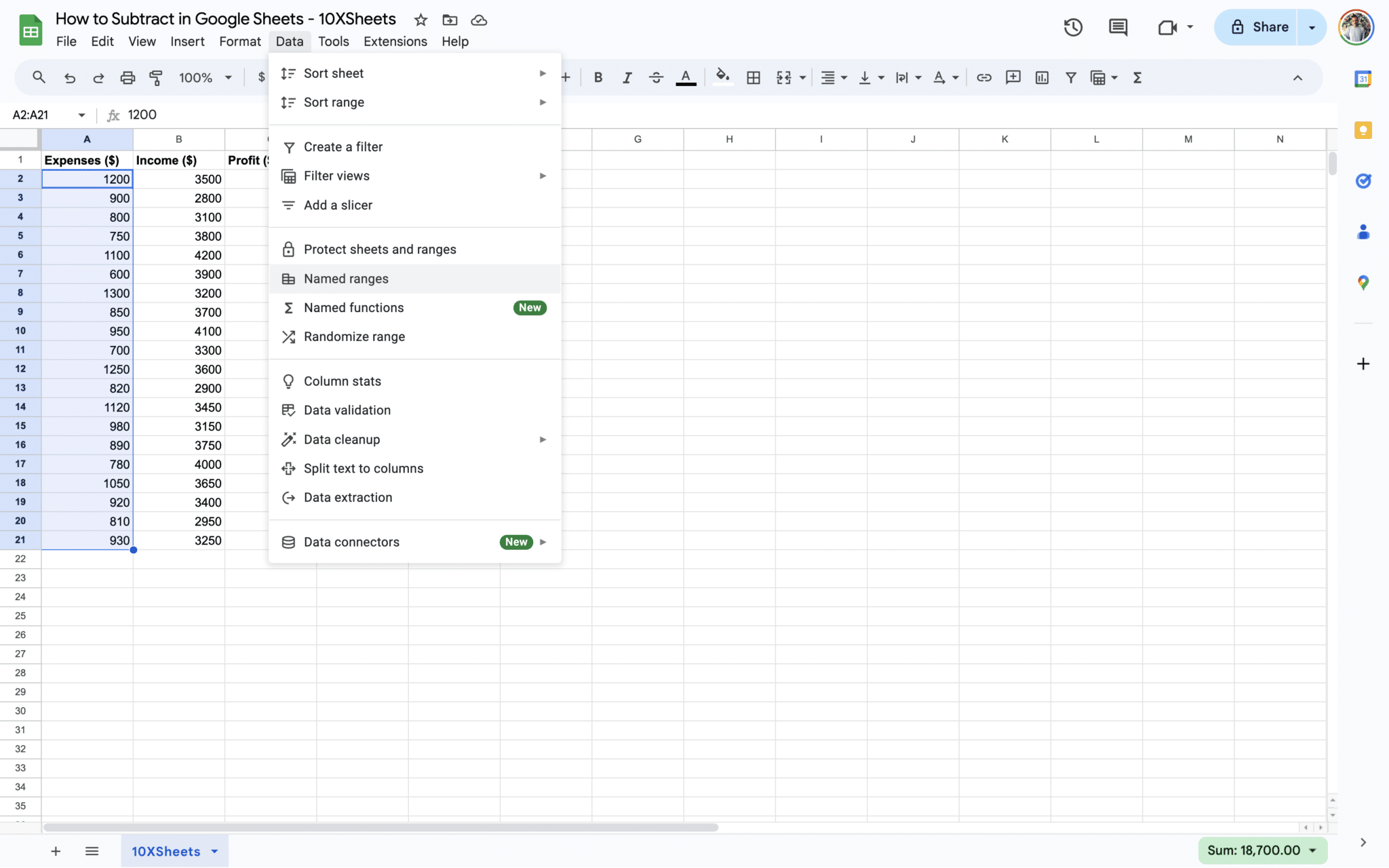The height and width of the screenshot is (868, 1389).
Task: Collapse the toolbar with the chevron
Action: tap(1297, 77)
